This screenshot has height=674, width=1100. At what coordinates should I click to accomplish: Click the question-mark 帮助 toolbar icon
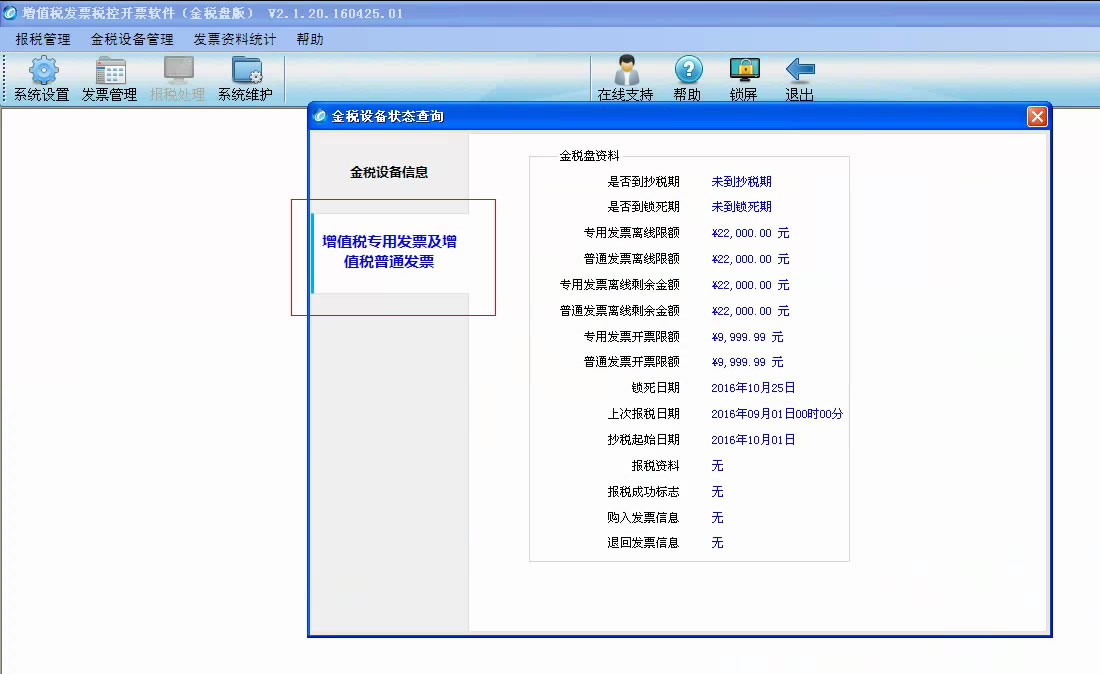687,79
